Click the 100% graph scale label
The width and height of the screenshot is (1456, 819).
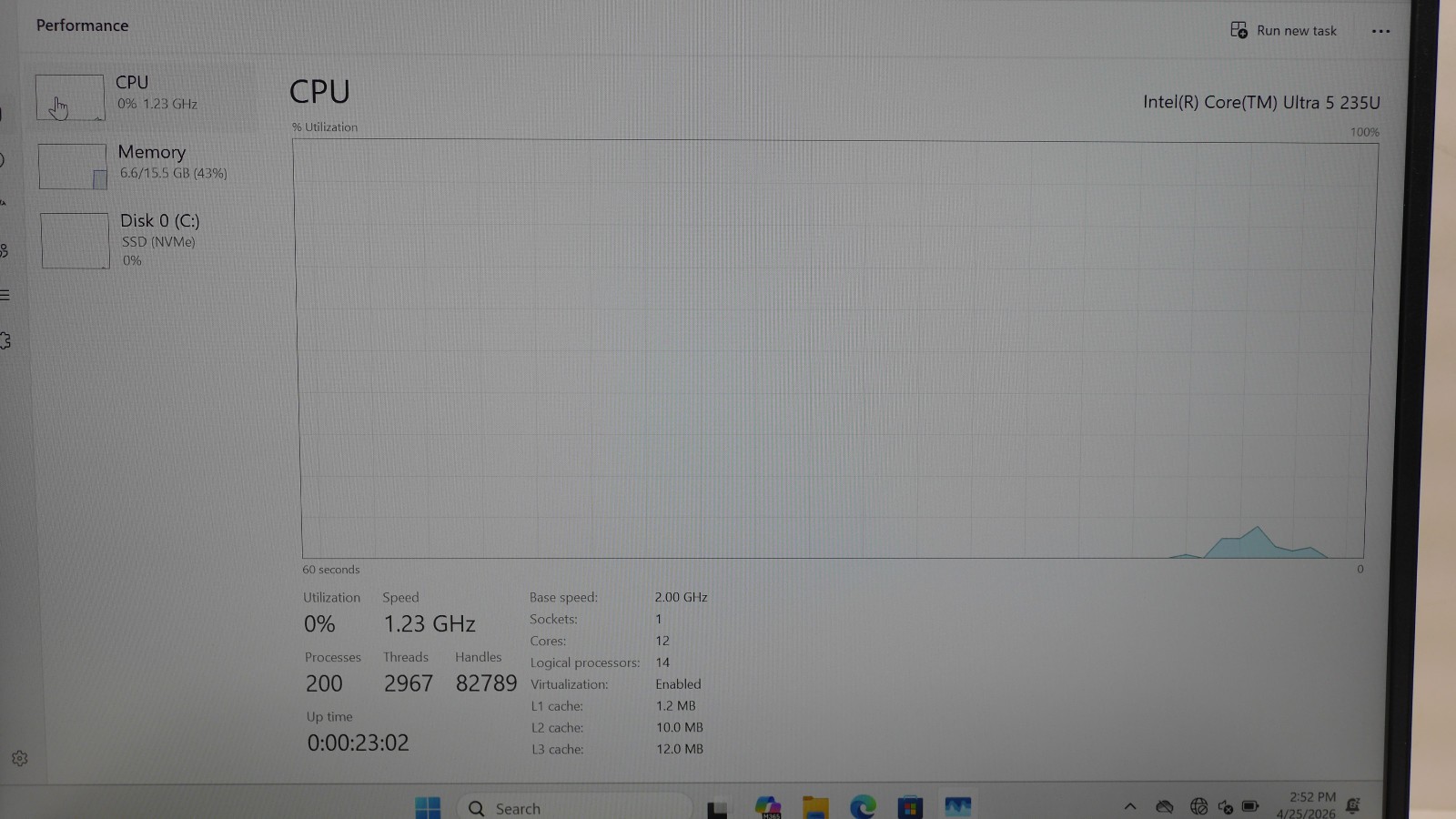(1364, 132)
